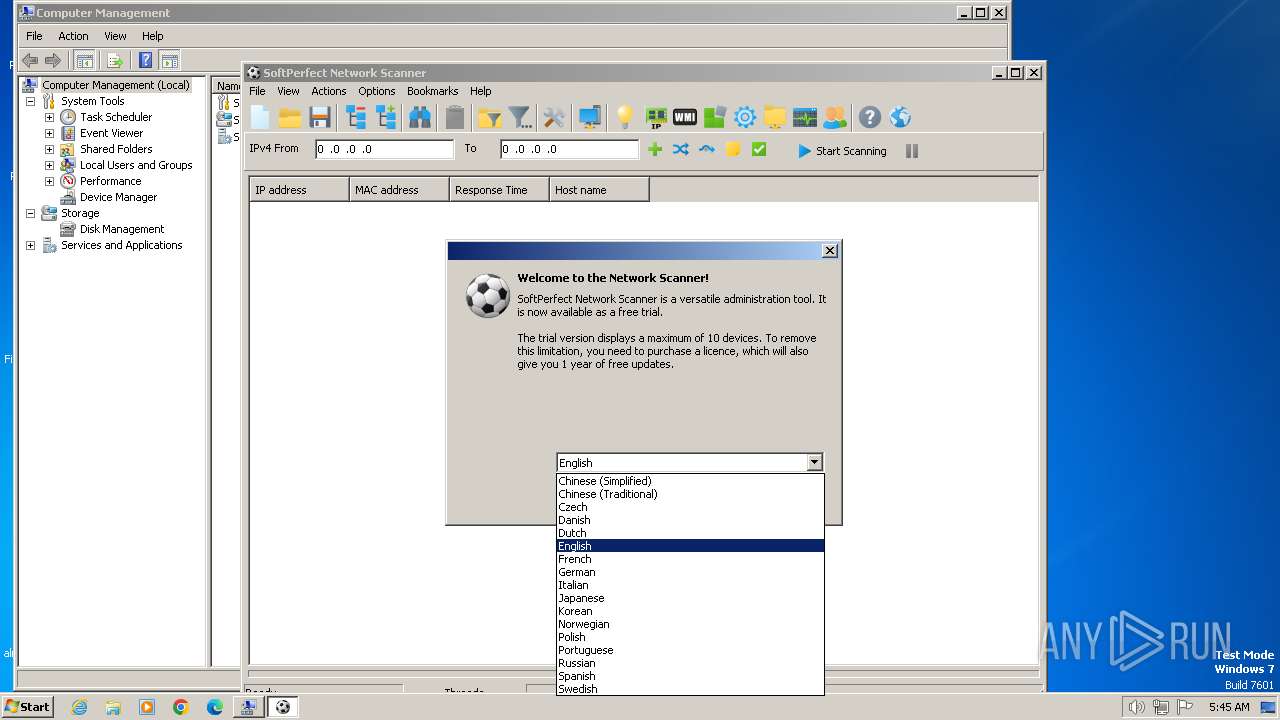The width and height of the screenshot is (1280, 720).
Task: Select Disk Management tree item
Action: 122,229
